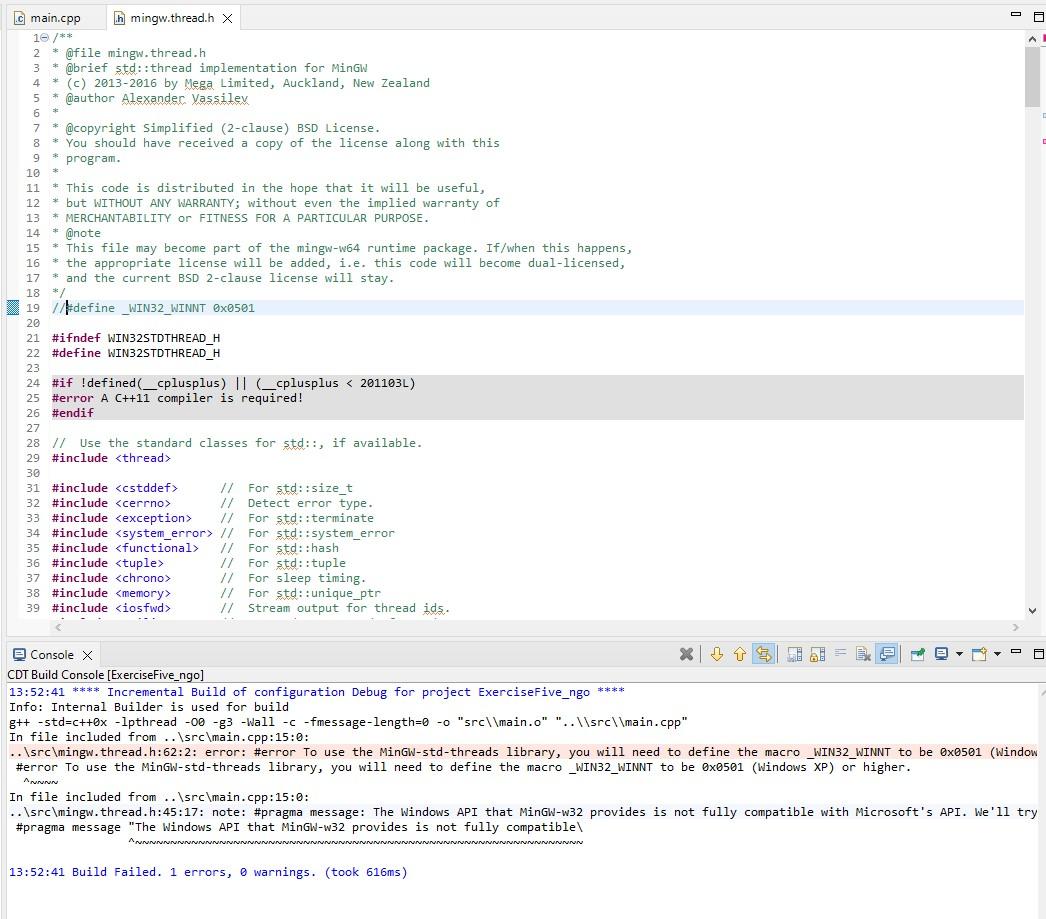Toggle console Scroll Lock padlock icon
The height and width of the screenshot is (919, 1046).
pyautogui.click(x=817, y=654)
